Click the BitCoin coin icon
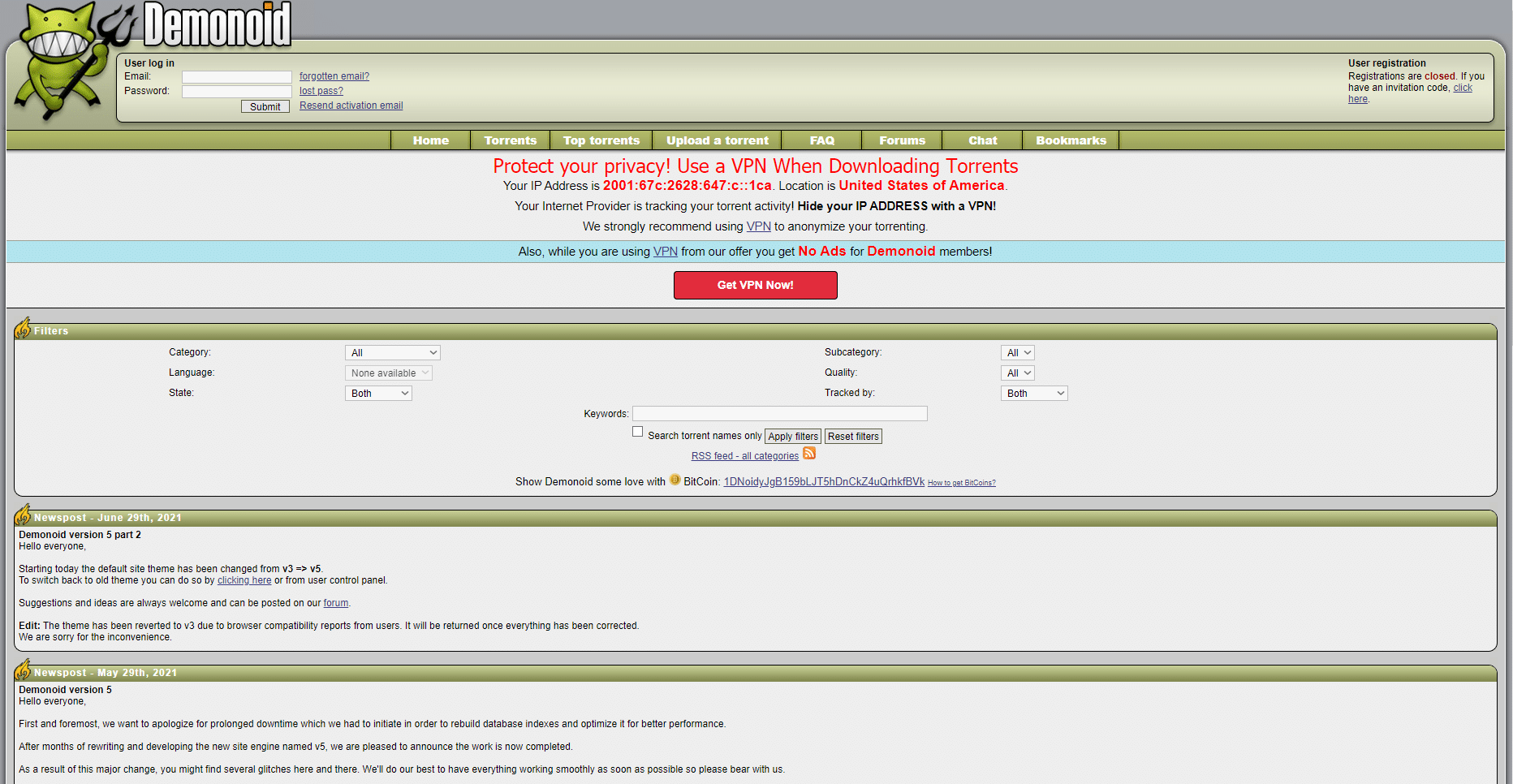This screenshot has height=784, width=1513. coord(675,480)
